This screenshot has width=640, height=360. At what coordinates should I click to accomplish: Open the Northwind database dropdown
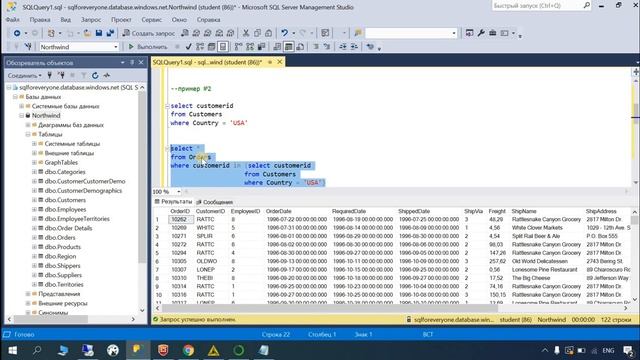(x=116, y=47)
